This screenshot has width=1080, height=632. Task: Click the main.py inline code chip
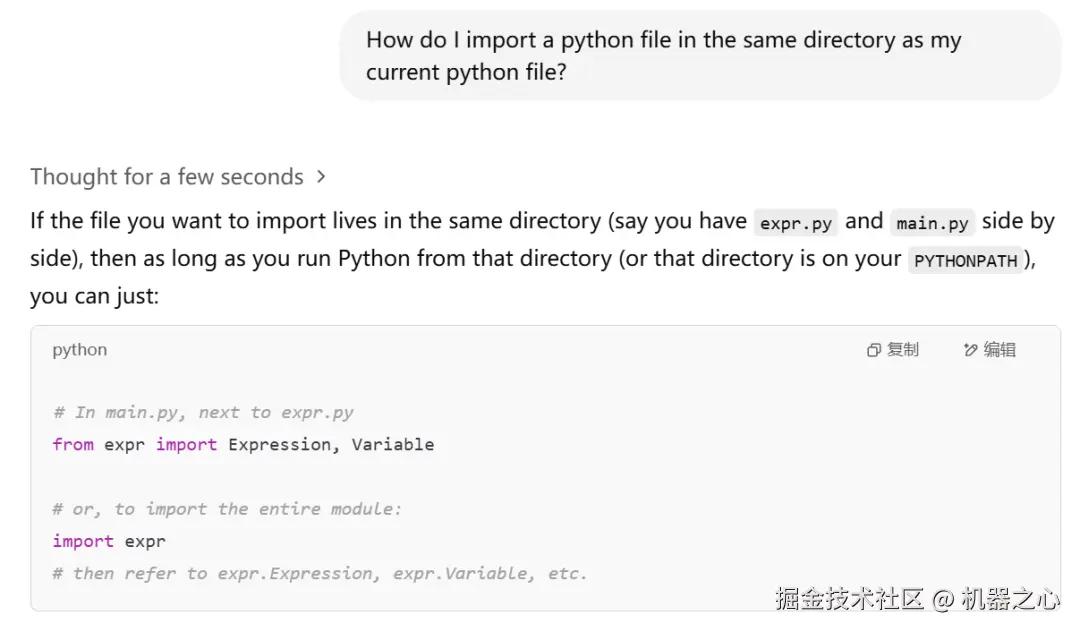932,223
